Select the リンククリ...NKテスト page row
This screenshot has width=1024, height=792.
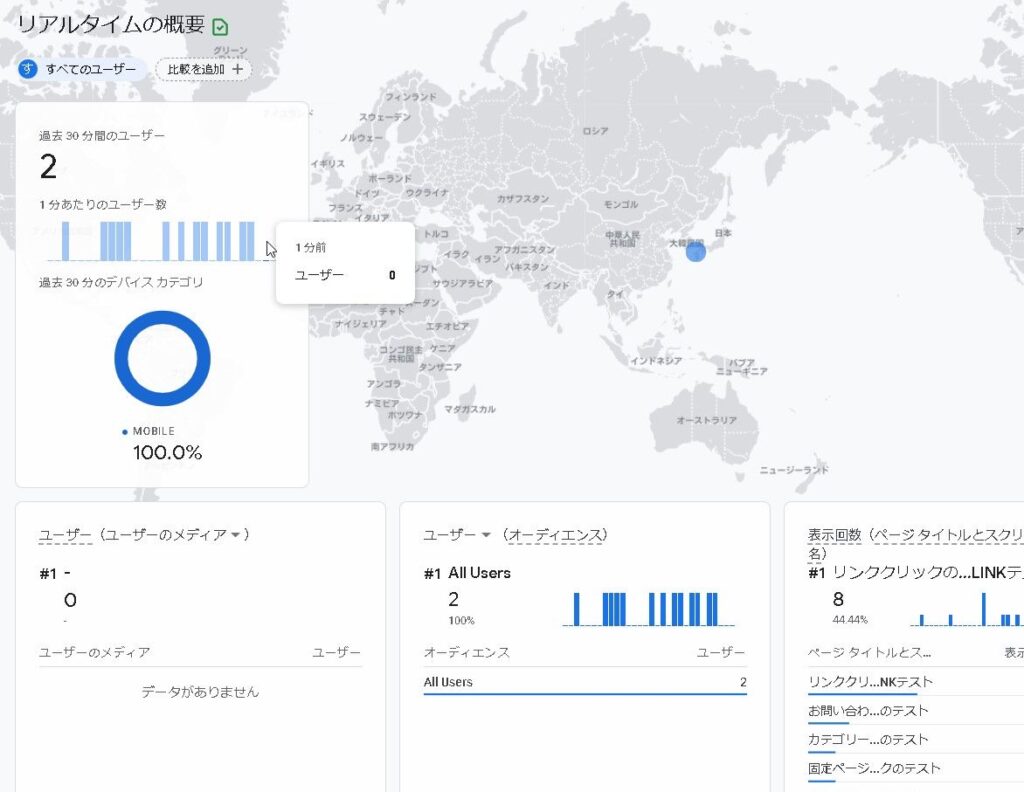(x=870, y=682)
